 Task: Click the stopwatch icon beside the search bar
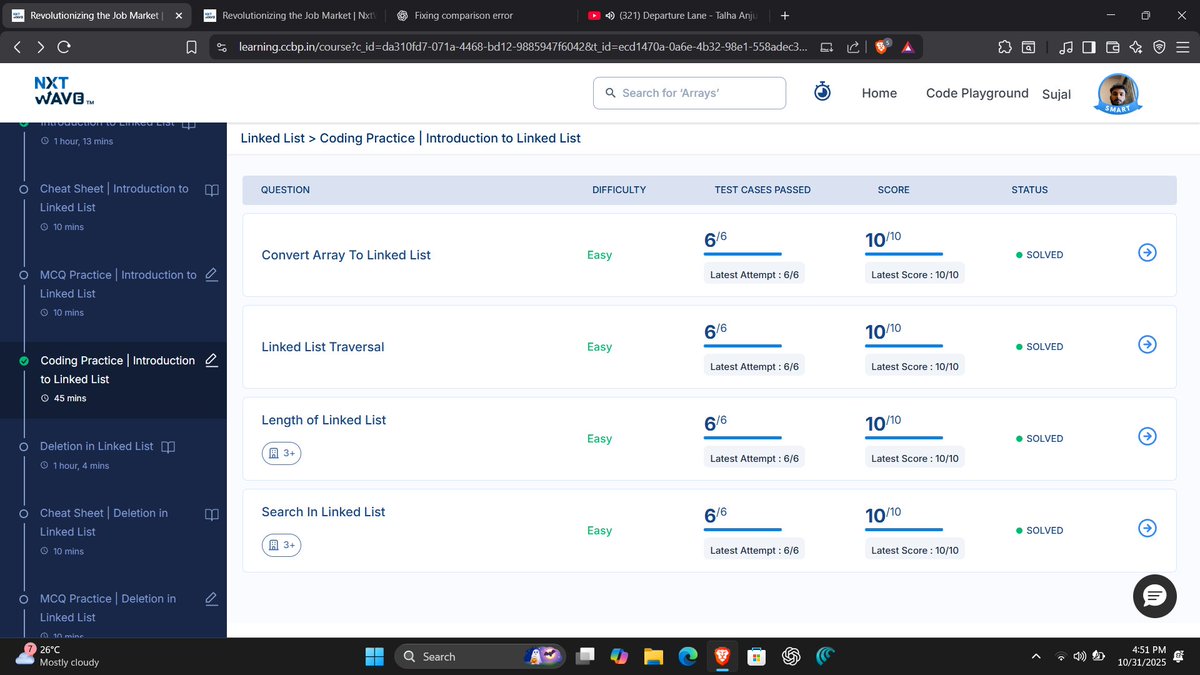pos(822,91)
